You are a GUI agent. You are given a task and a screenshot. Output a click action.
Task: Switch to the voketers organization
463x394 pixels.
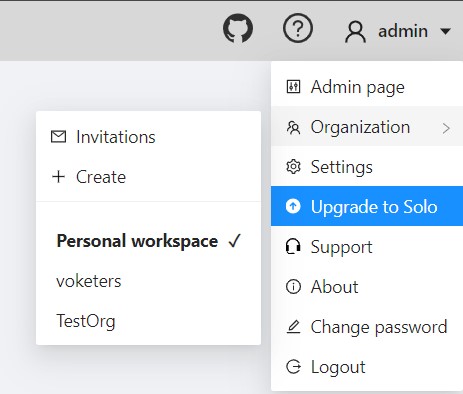(148, 281)
